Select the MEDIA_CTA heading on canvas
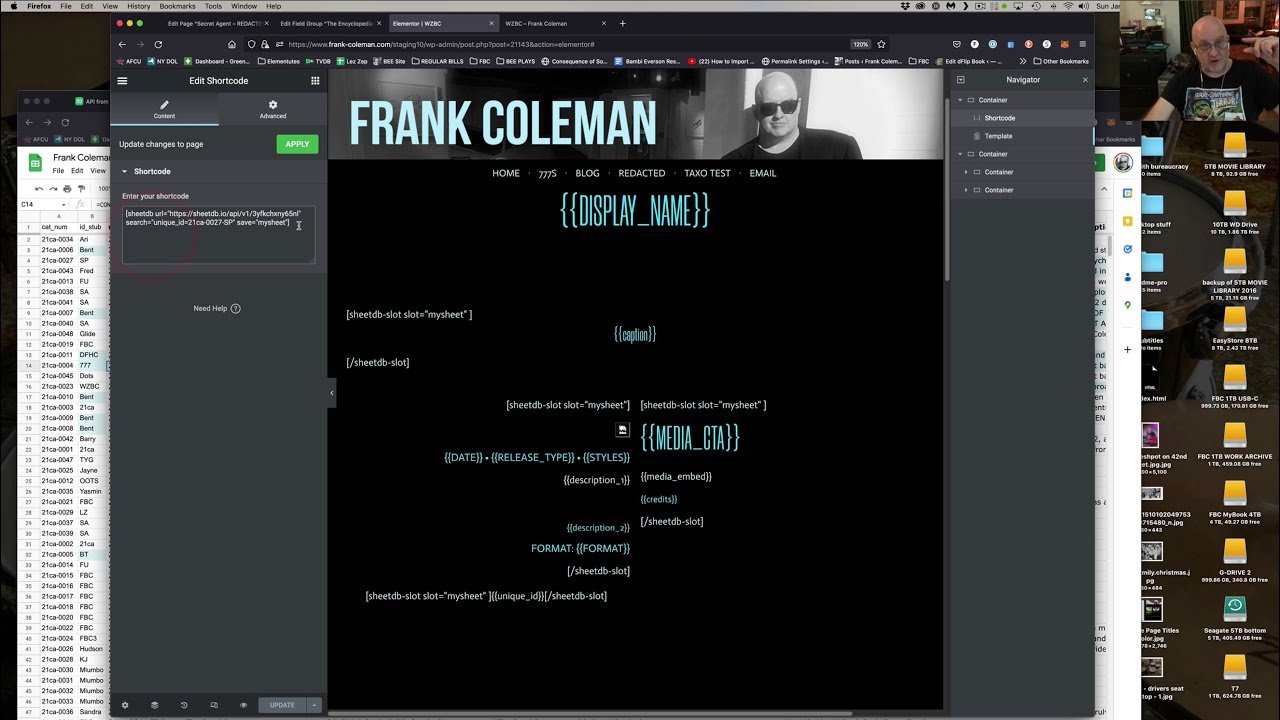 pos(690,437)
